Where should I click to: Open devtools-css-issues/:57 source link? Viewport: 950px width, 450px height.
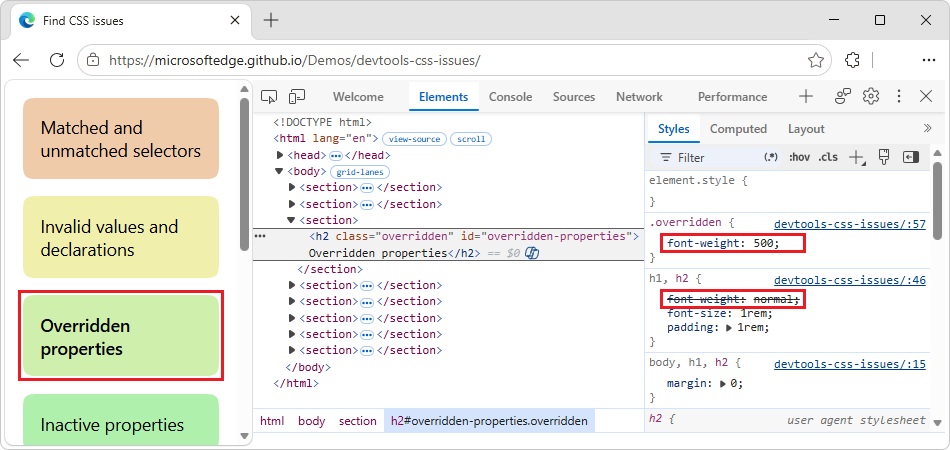point(850,224)
